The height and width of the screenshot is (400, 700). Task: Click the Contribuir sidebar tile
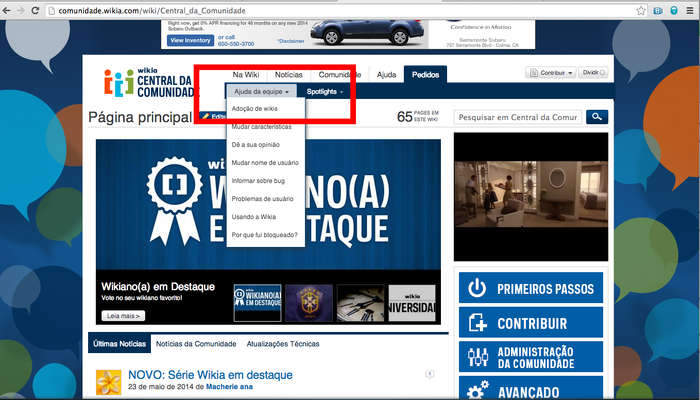point(531,322)
